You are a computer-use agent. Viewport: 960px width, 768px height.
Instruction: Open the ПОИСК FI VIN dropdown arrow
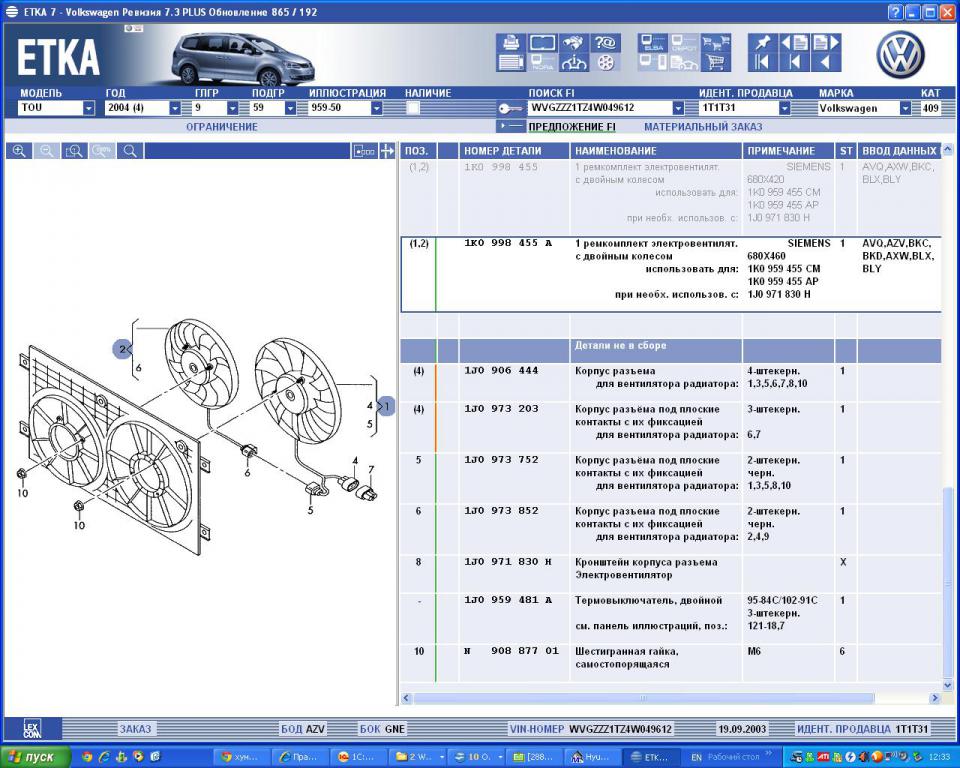678,108
